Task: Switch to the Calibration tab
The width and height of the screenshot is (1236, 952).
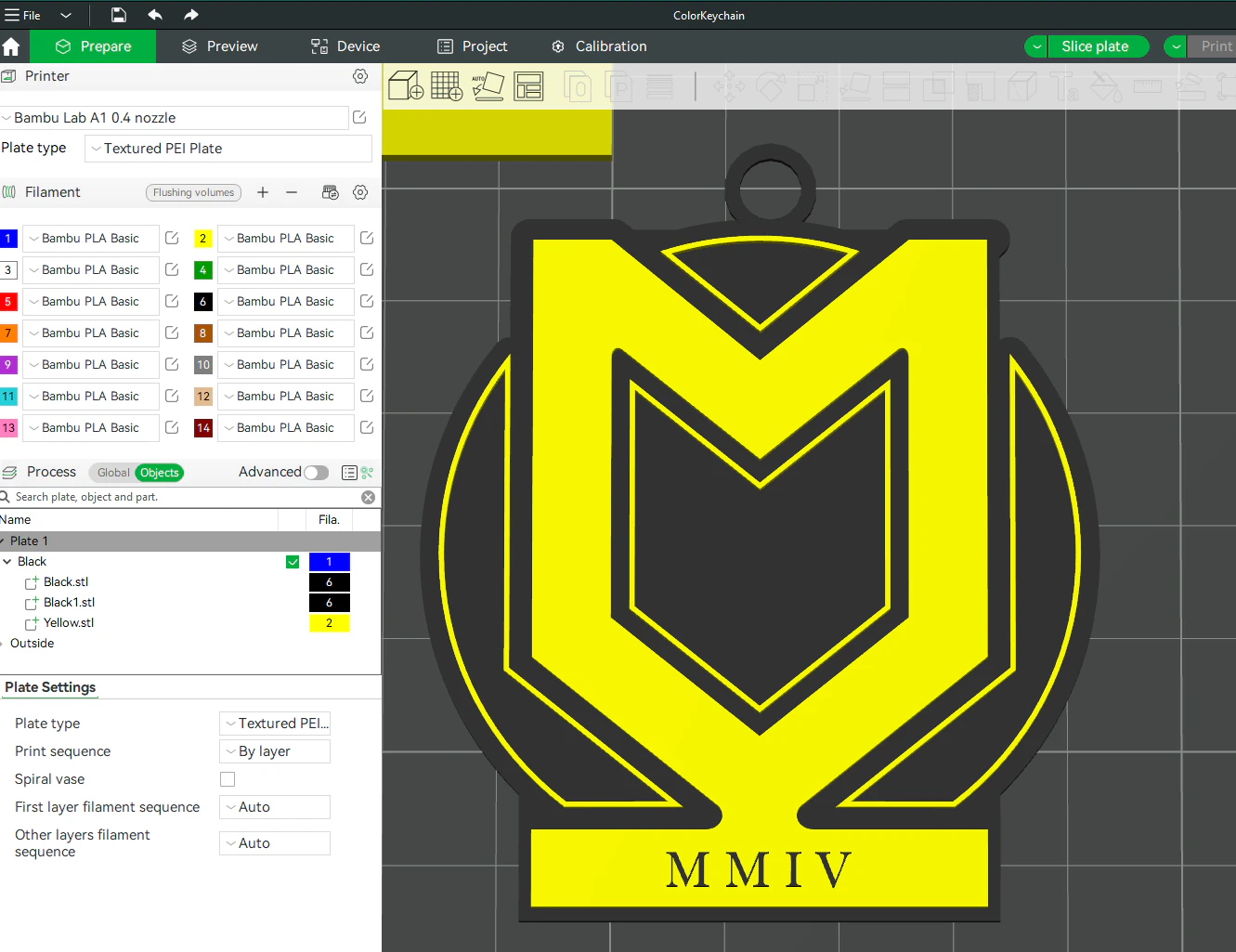Action: point(599,46)
